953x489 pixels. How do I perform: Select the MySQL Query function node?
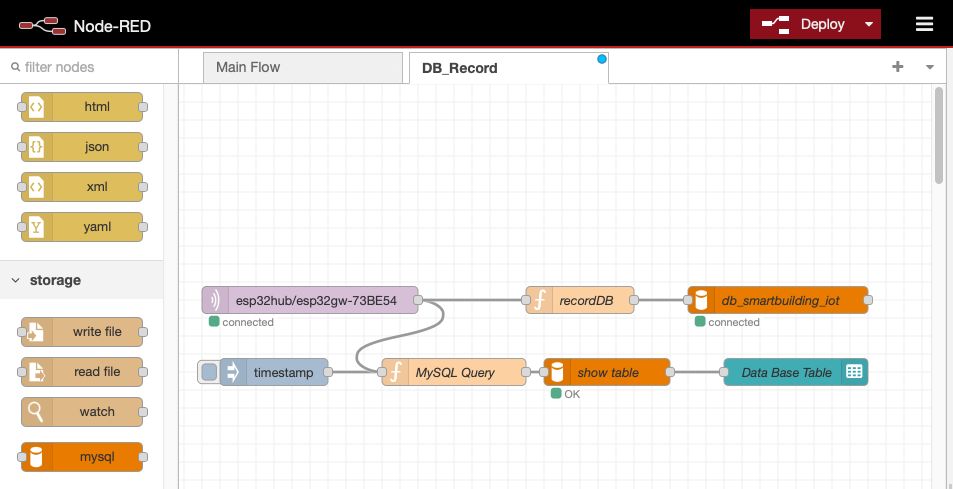pyautogui.click(x=454, y=372)
